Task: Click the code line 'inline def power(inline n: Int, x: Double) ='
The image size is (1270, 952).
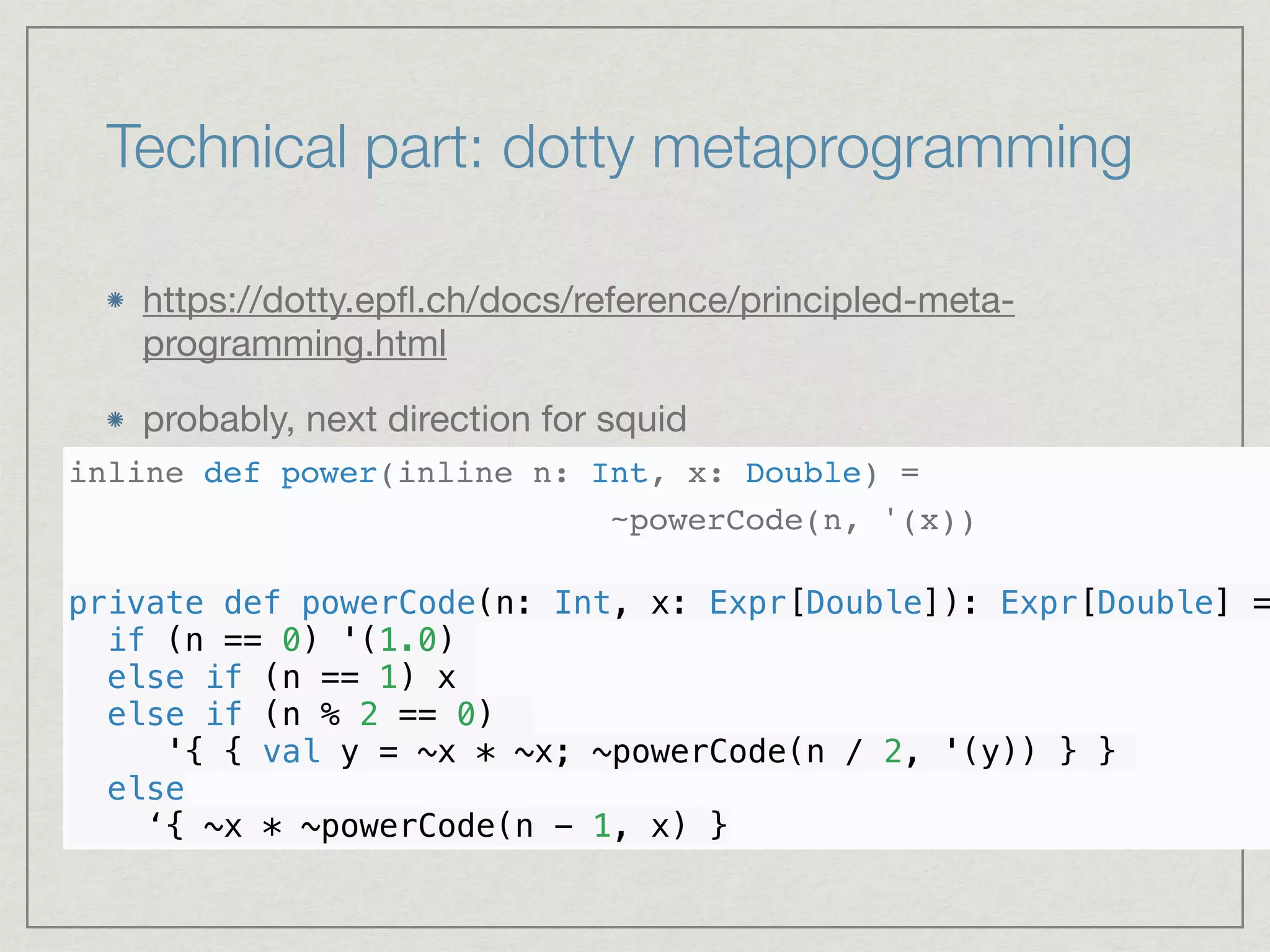Action: pos(494,474)
